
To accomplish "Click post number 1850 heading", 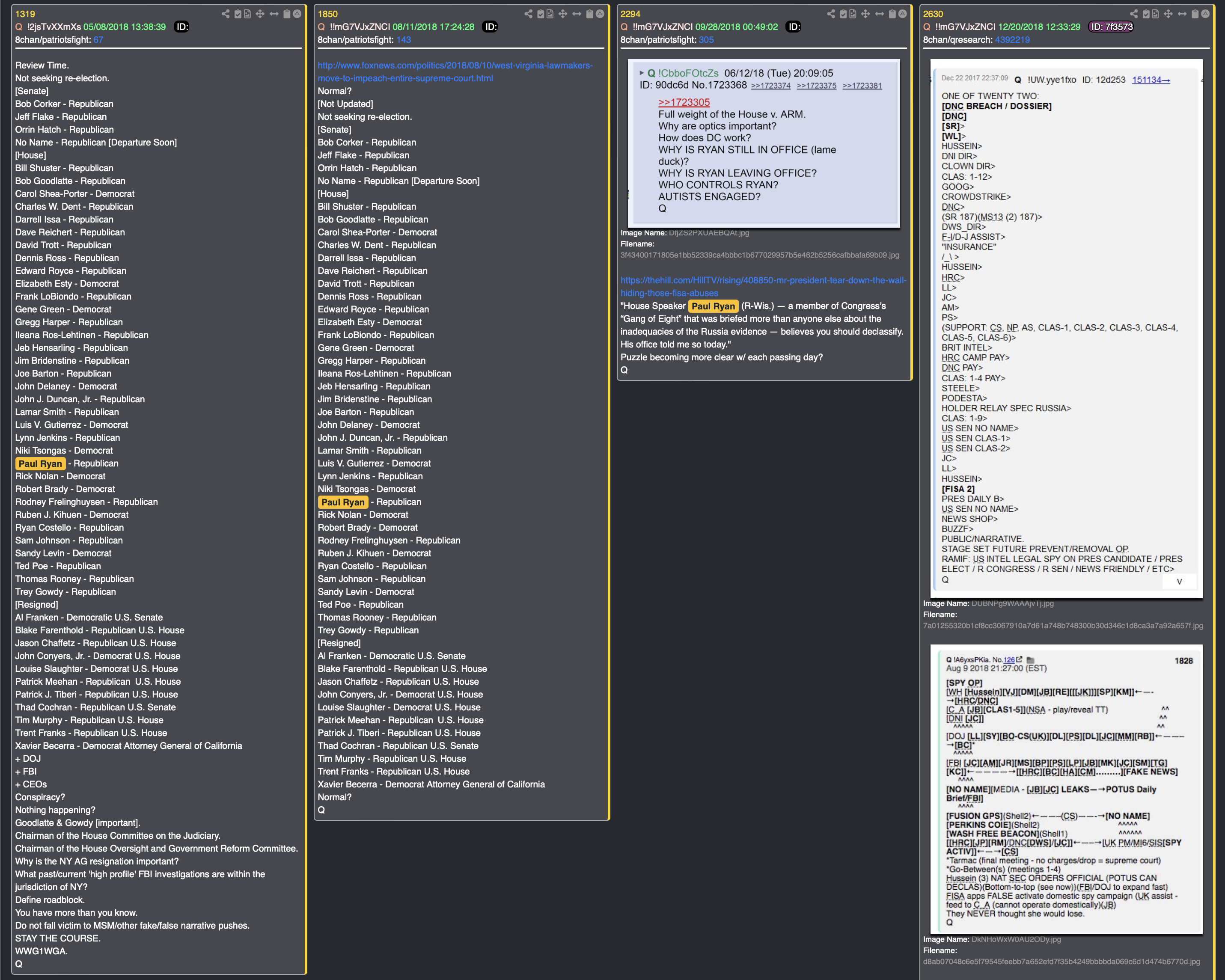I will [328, 14].
